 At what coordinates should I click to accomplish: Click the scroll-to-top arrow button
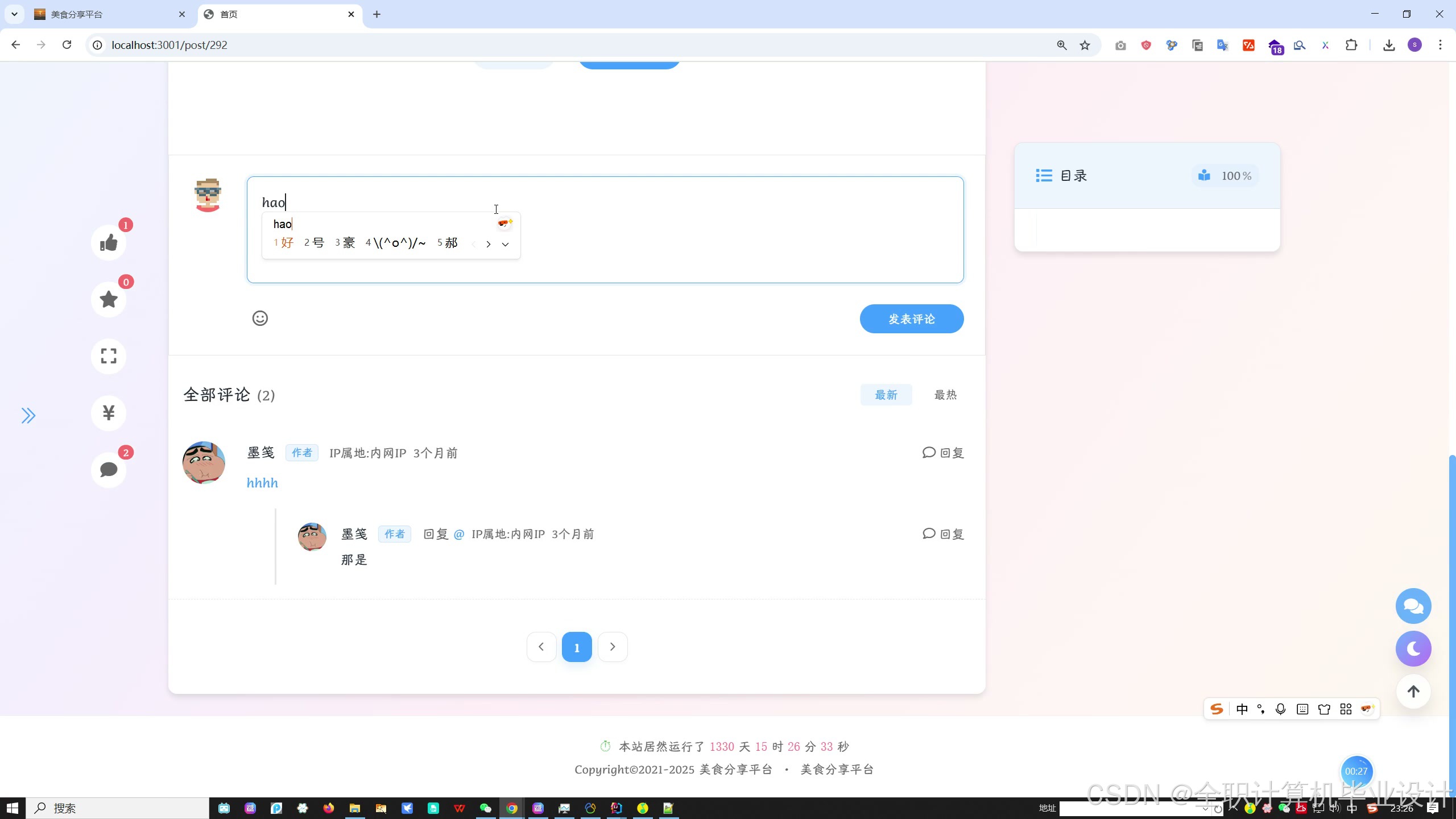[1413, 692]
